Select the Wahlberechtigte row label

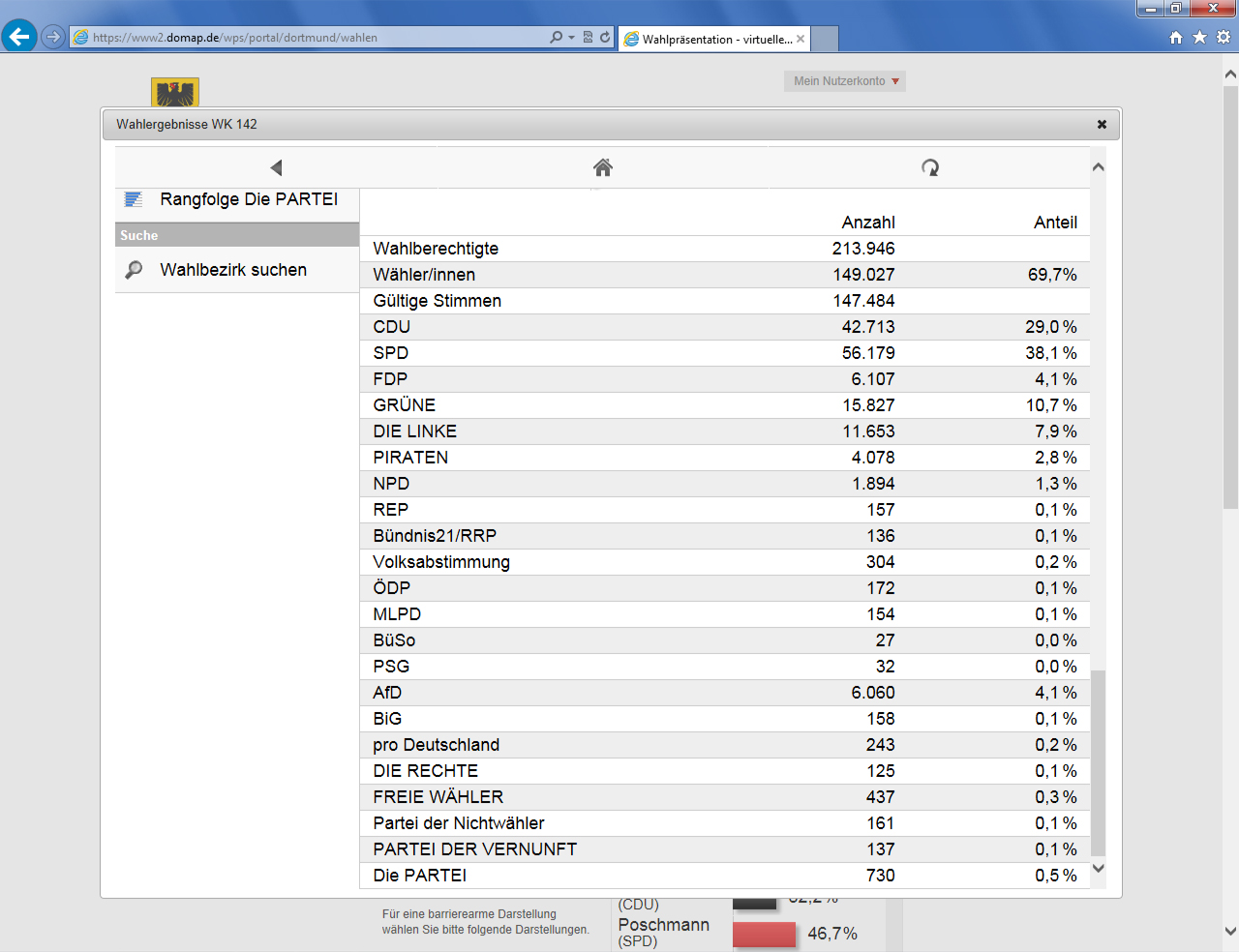436,249
